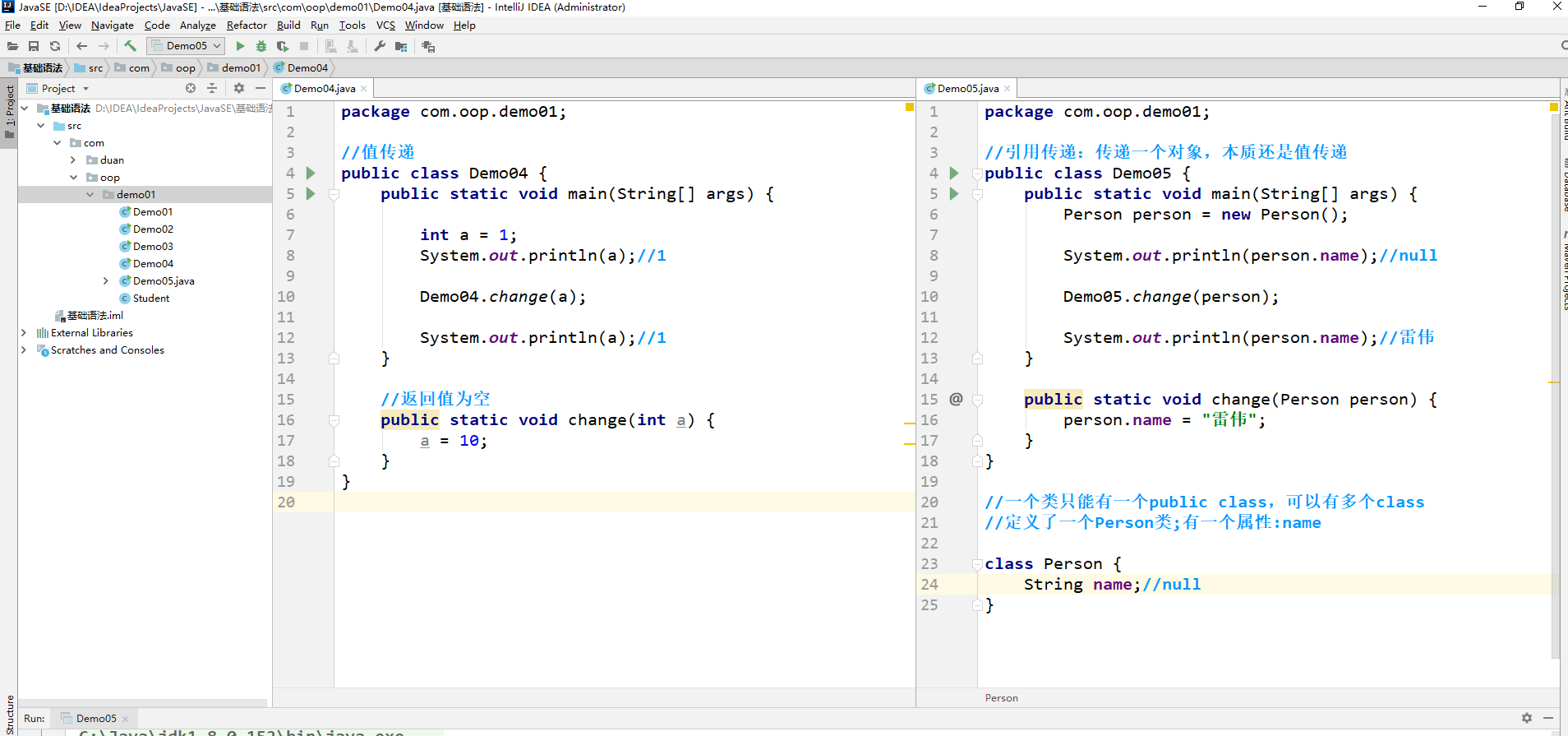
Task: Click the locate target icon in Project panel
Action: point(191,88)
